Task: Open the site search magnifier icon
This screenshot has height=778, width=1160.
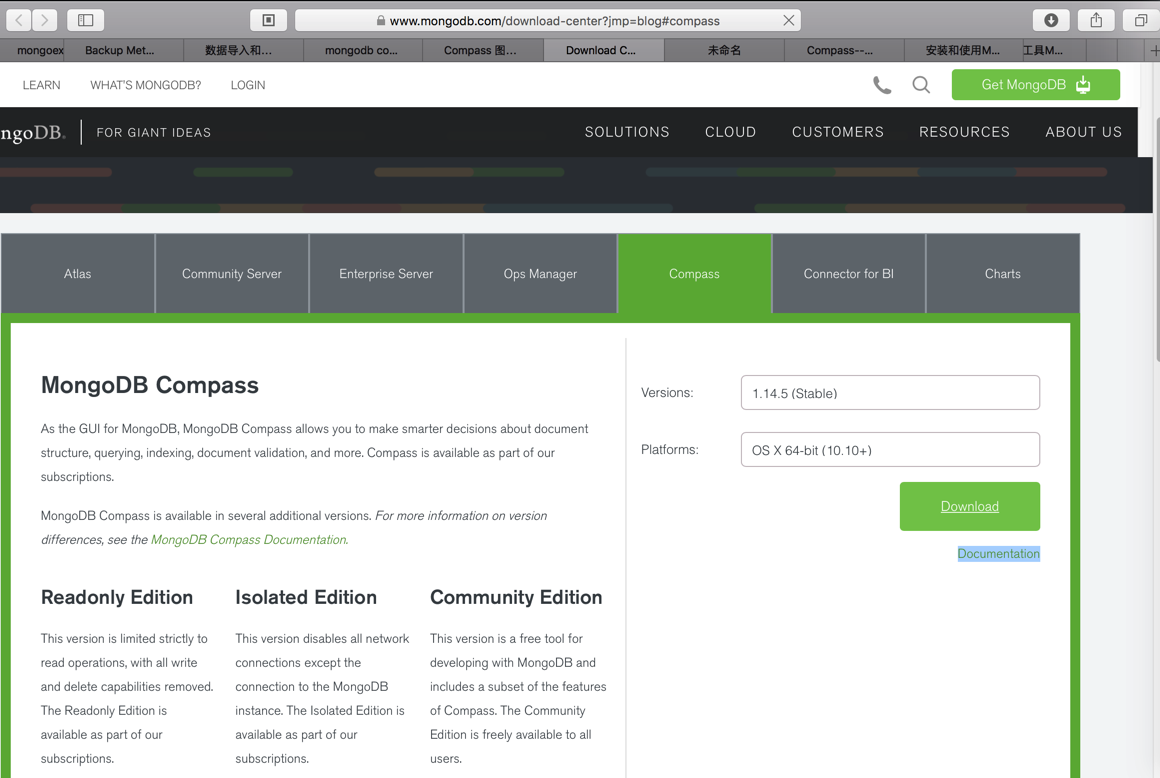Action: [921, 85]
